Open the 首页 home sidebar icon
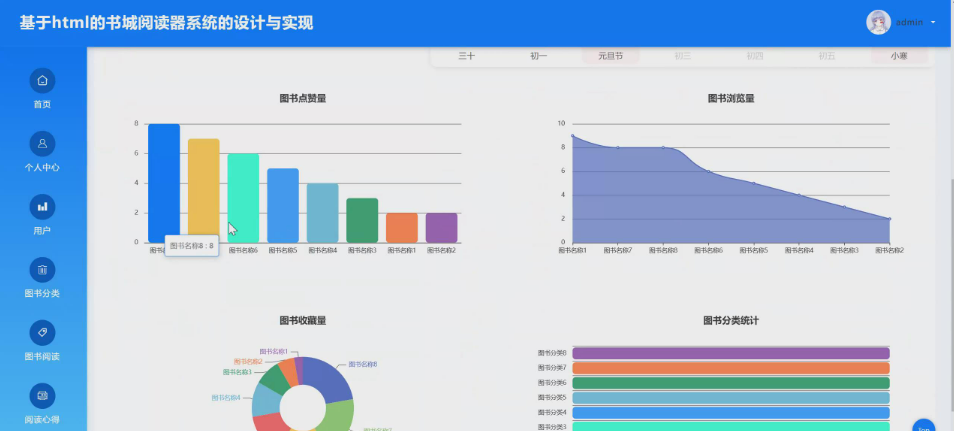The width and height of the screenshot is (954, 431). [x=42, y=80]
